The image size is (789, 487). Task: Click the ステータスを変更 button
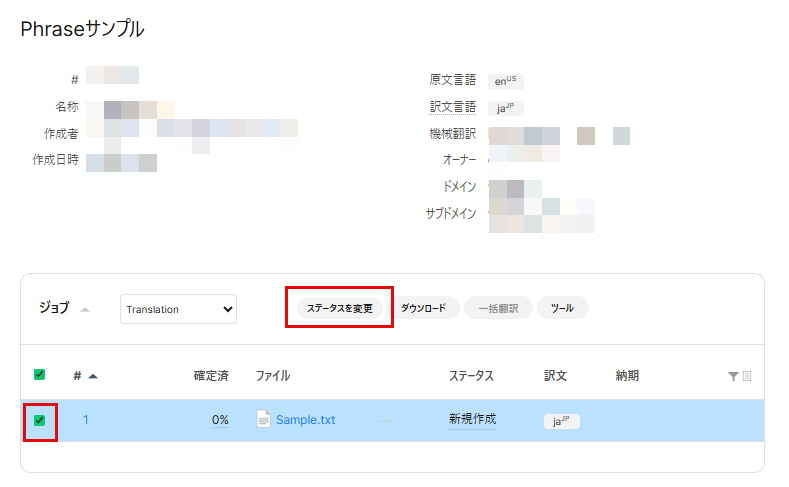click(x=339, y=308)
